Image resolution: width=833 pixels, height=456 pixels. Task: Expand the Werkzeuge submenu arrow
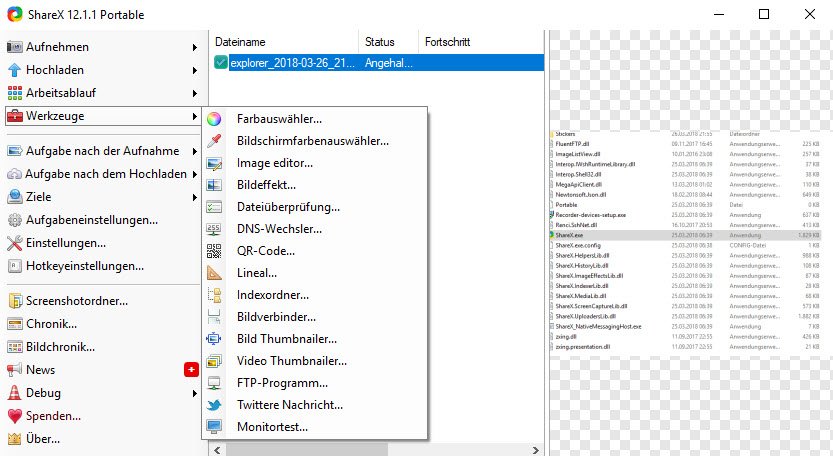(195, 116)
